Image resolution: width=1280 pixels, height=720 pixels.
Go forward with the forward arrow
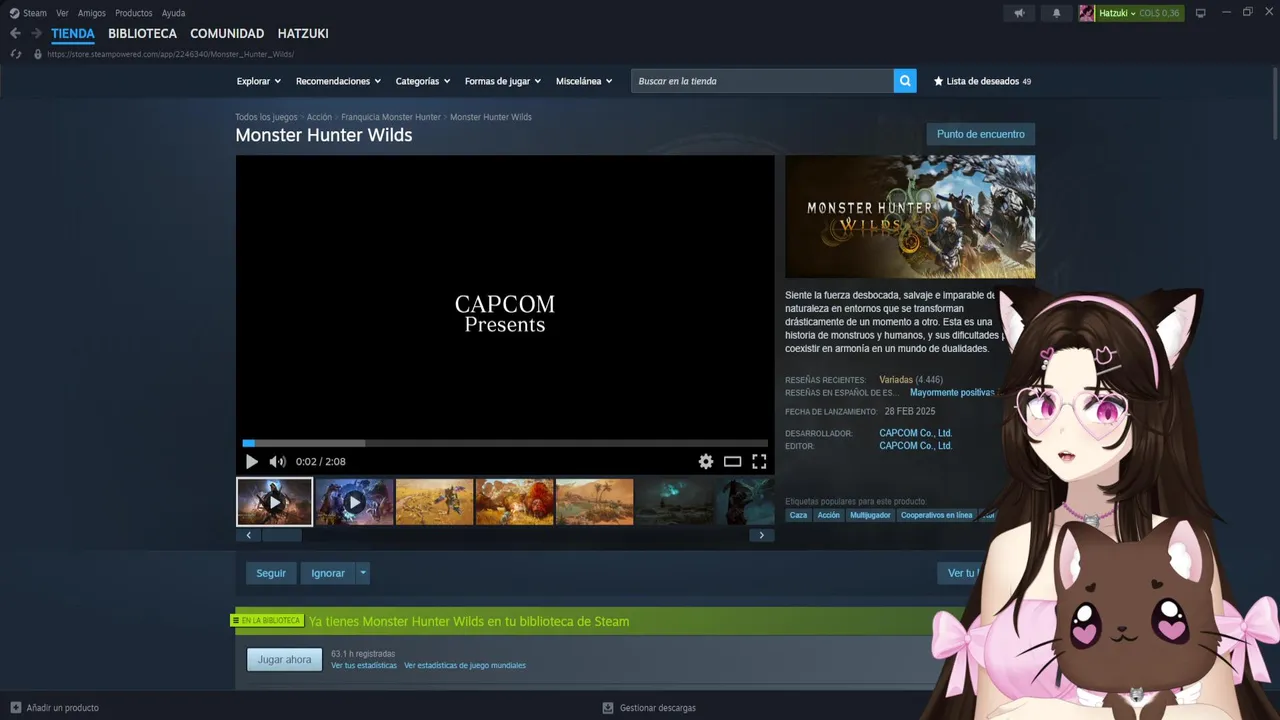click(36, 33)
